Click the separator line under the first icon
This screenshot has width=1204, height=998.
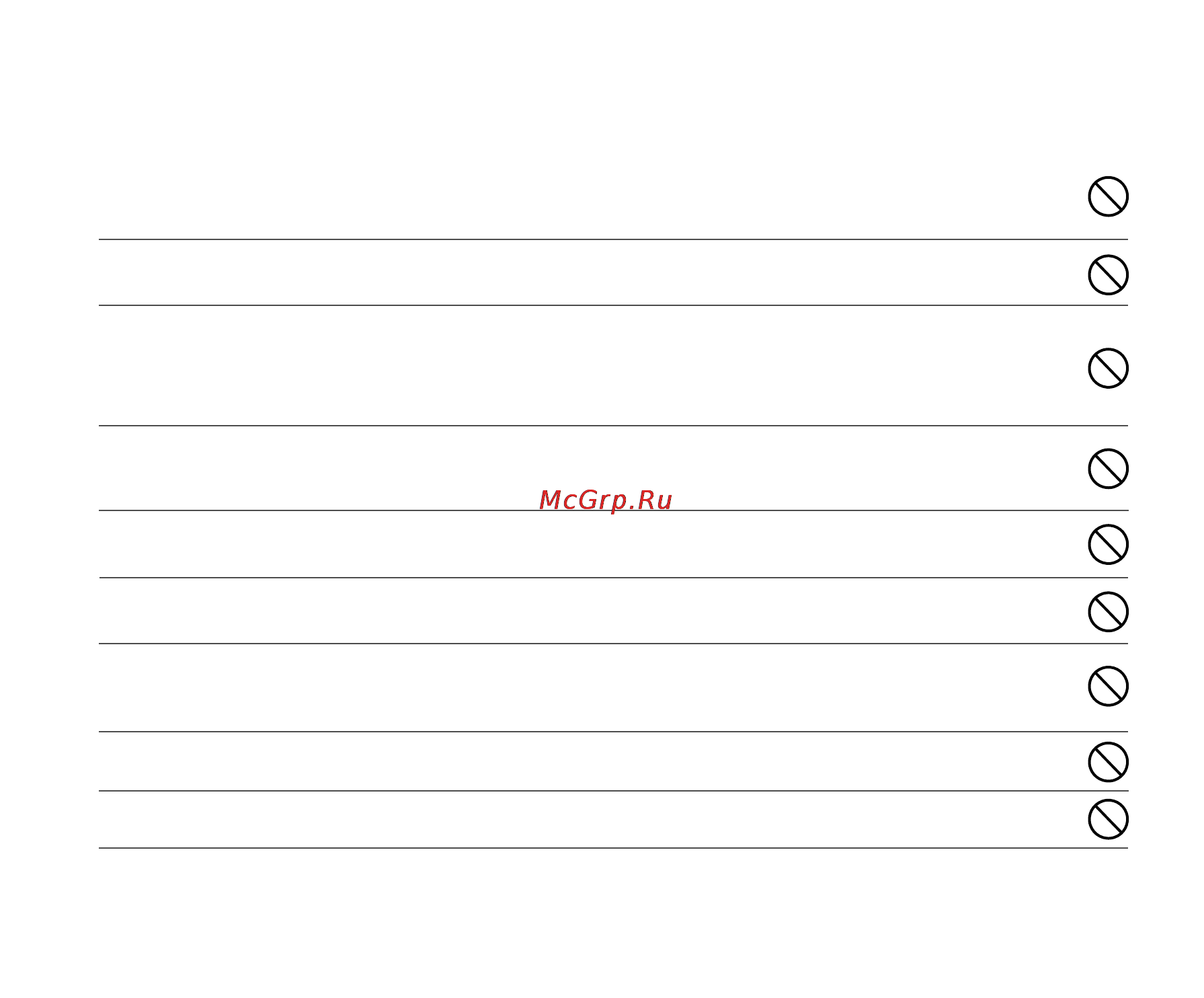pyautogui.click(x=613, y=239)
